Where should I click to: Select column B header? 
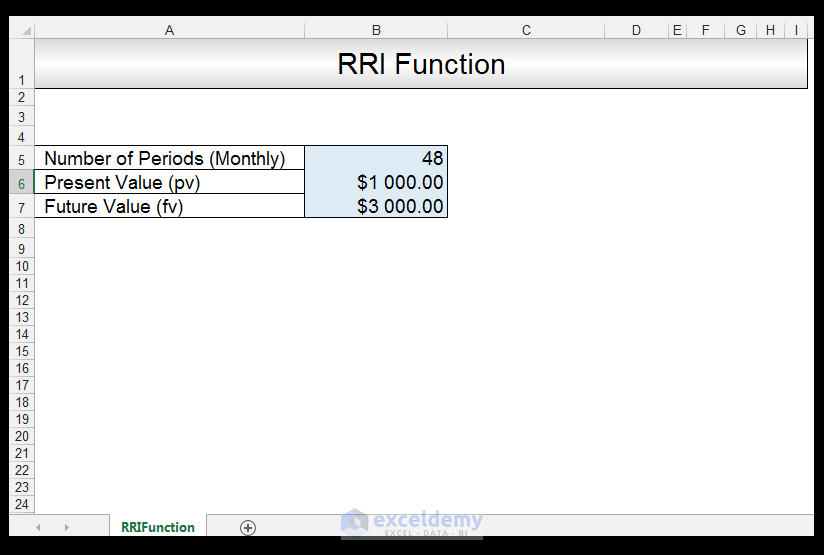click(376, 30)
